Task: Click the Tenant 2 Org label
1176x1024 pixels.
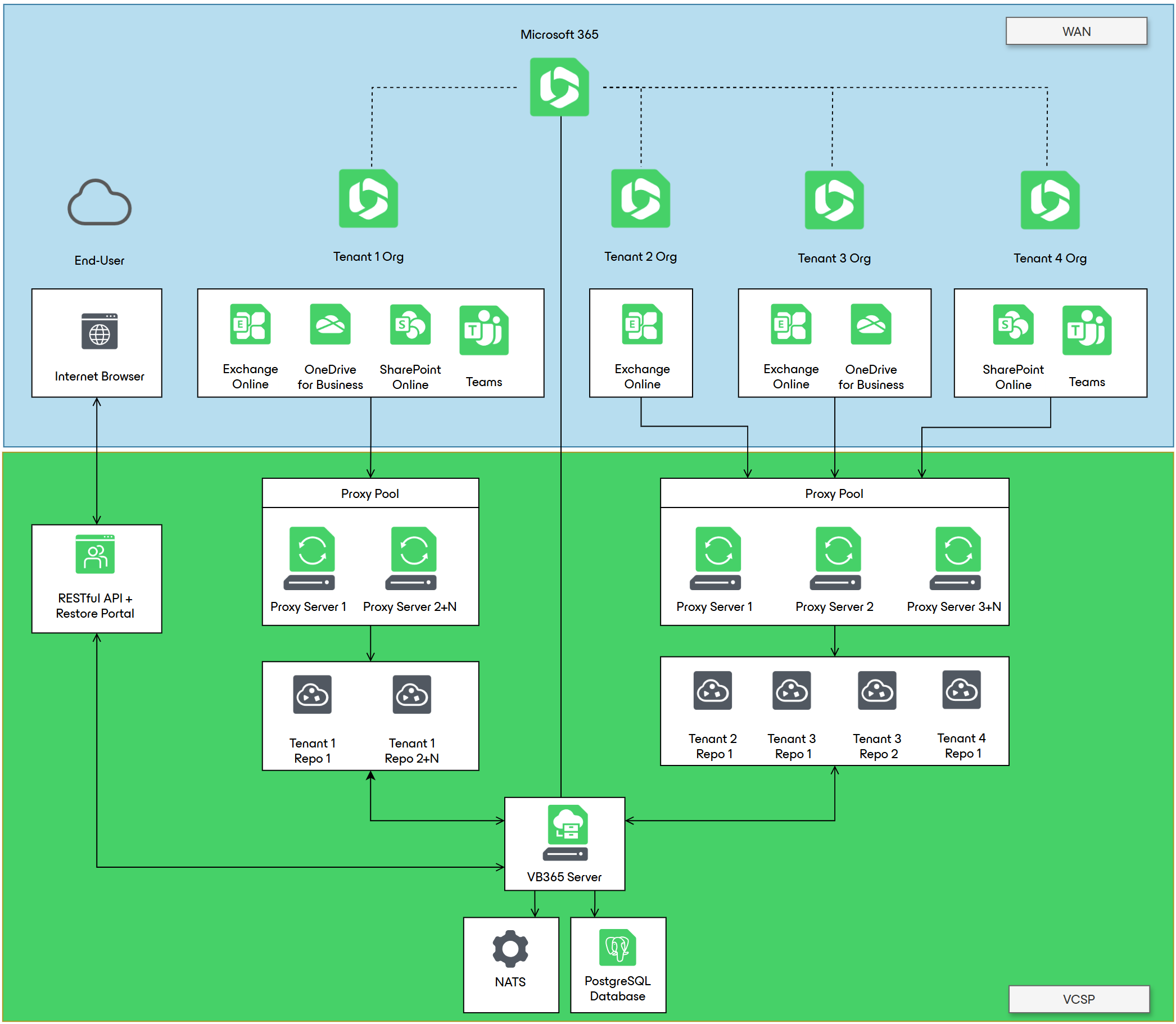Action: click(640, 257)
